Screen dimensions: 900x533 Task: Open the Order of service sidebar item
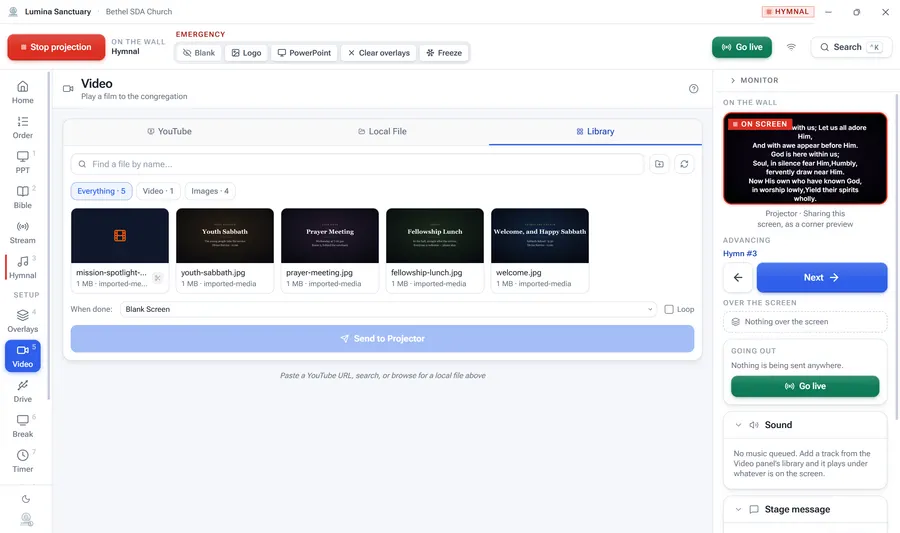click(x=22, y=127)
